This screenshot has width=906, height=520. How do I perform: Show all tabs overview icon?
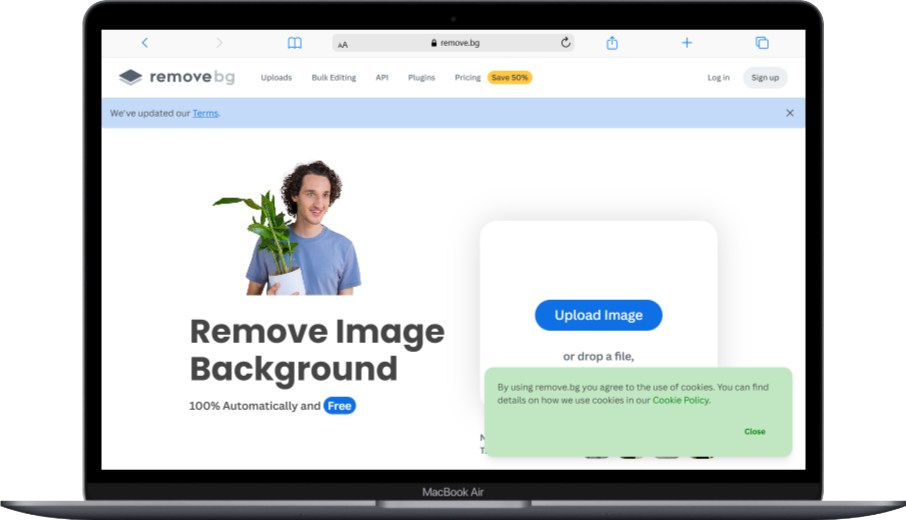pyautogui.click(x=762, y=43)
